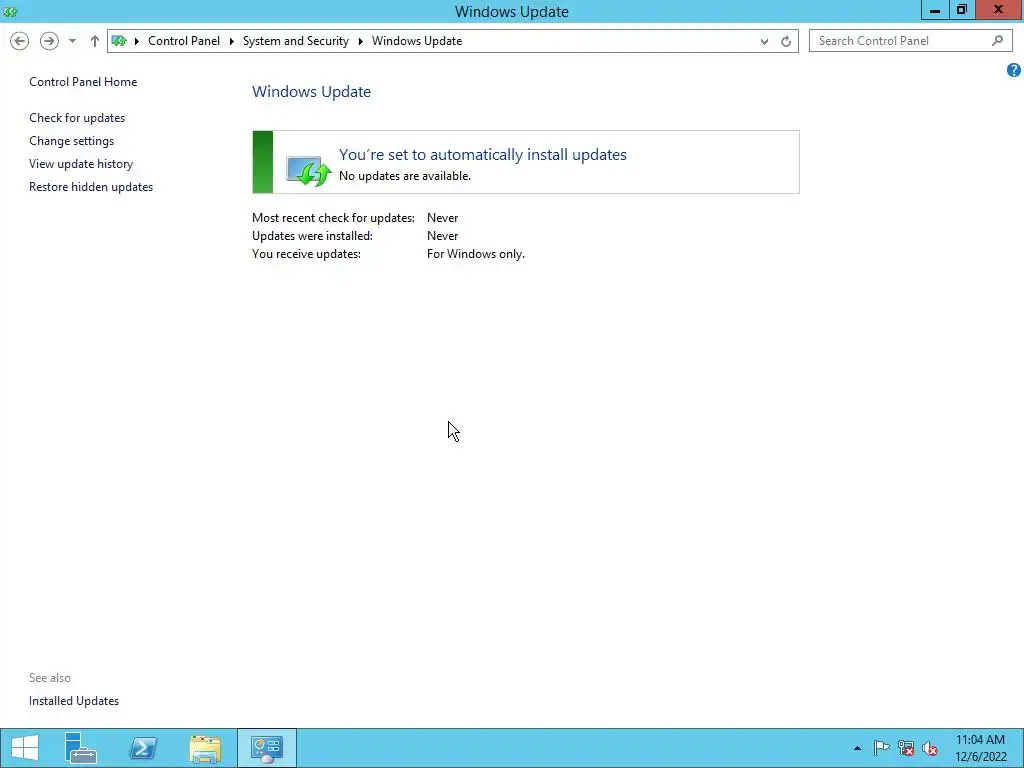Screen dimensions: 1024x768
Task: Click the muted speaker volume icon
Action: coord(930,748)
